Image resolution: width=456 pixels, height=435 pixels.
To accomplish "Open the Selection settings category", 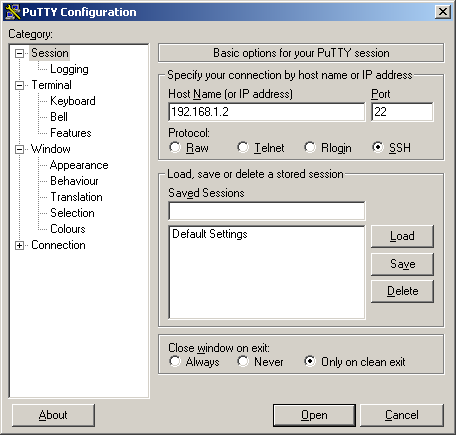I will pos(72,213).
